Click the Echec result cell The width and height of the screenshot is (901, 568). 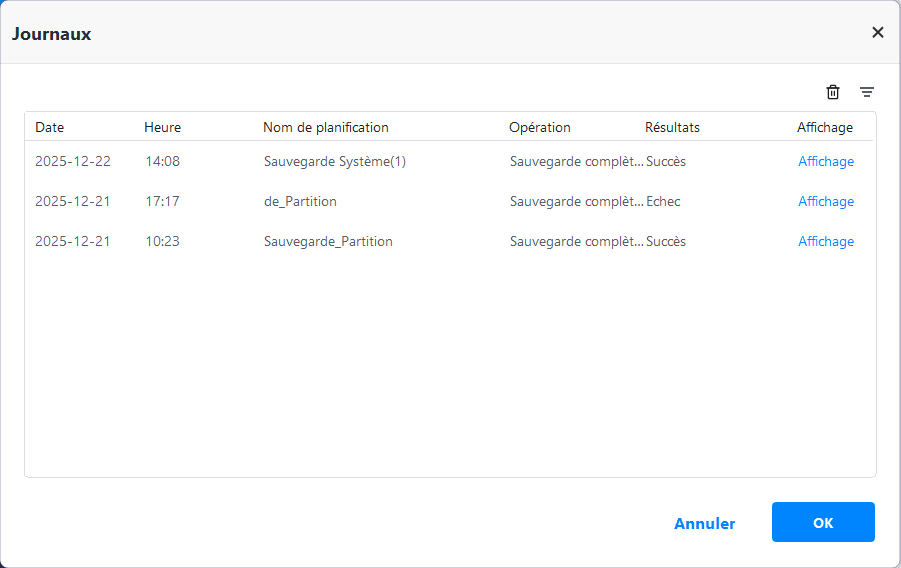click(x=663, y=201)
